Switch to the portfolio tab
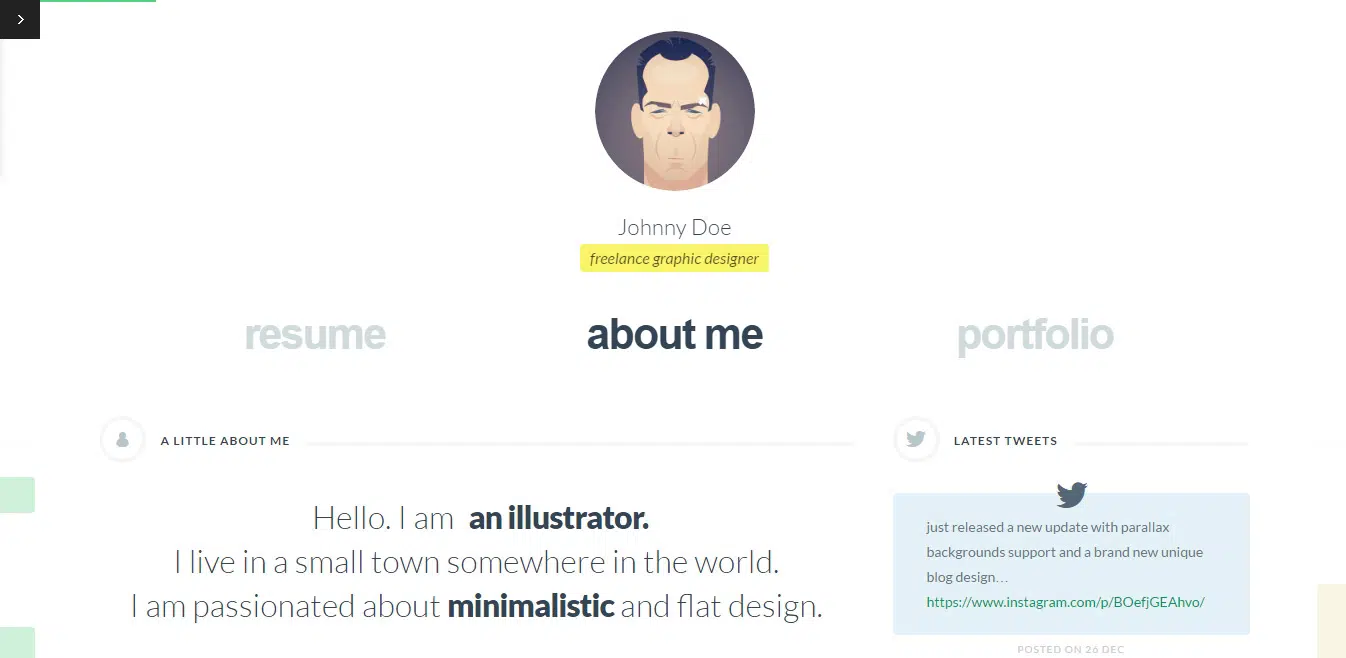 coord(1035,335)
